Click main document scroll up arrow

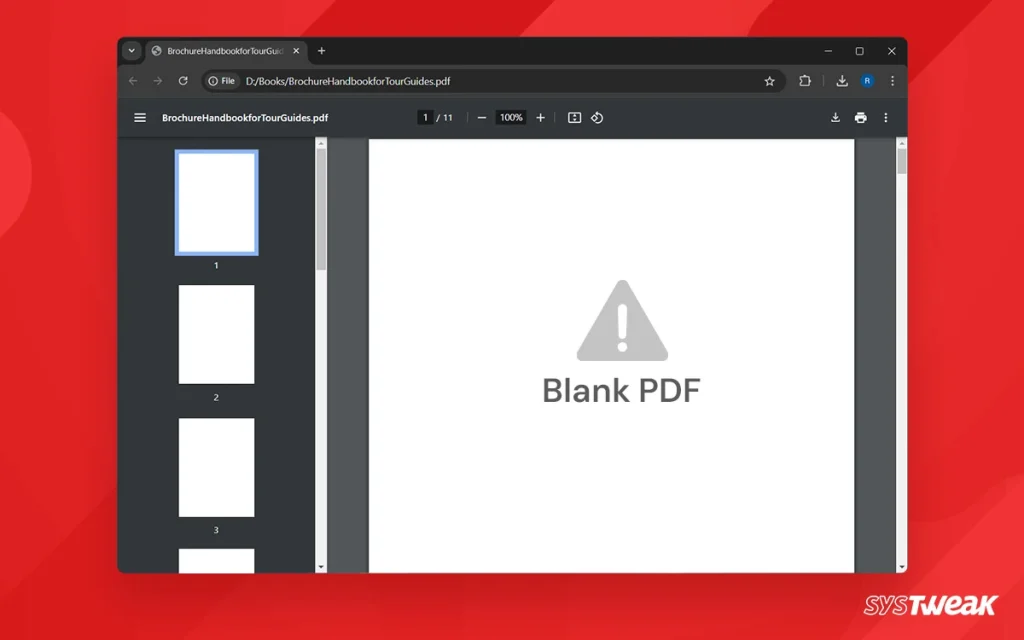pyautogui.click(x=902, y=143)
